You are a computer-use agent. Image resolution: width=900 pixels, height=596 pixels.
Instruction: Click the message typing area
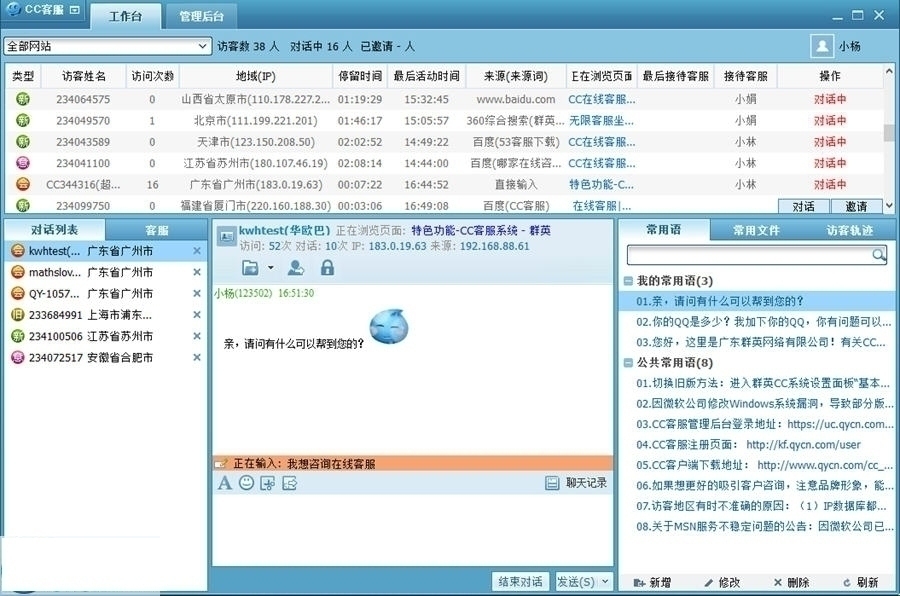pyautogui.click(x=412, y=528)
